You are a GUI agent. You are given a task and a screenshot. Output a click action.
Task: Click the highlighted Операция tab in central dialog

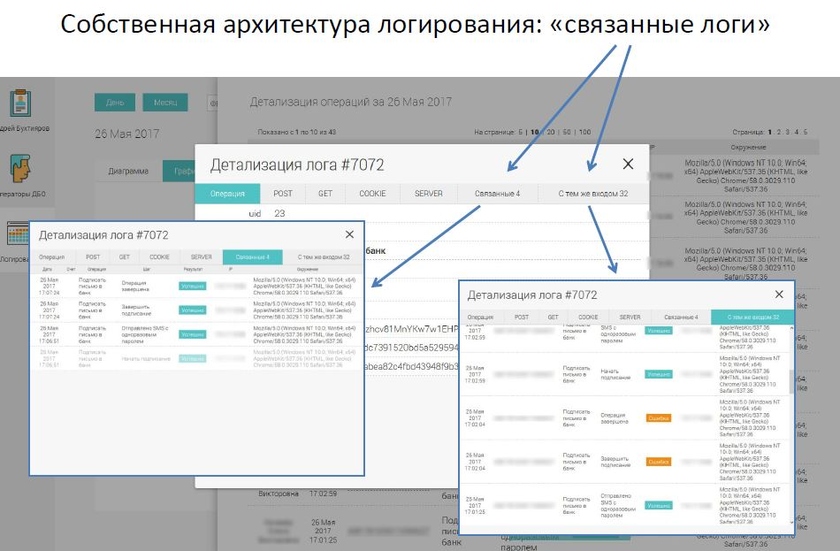[227, 193]
